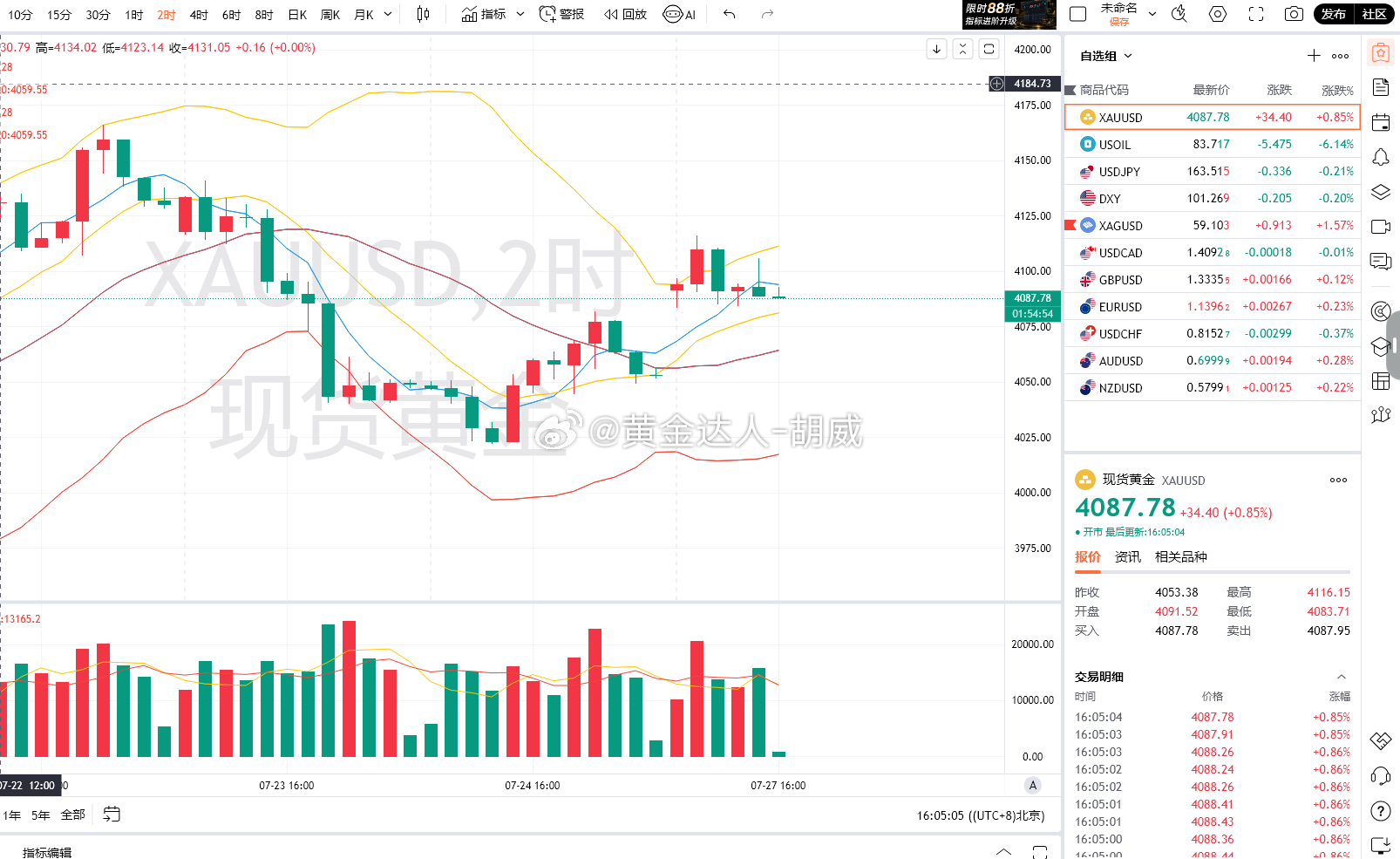This screenshot has height=859, width=1400.
Task: Open the AI assistant icon
Action: 679,14
